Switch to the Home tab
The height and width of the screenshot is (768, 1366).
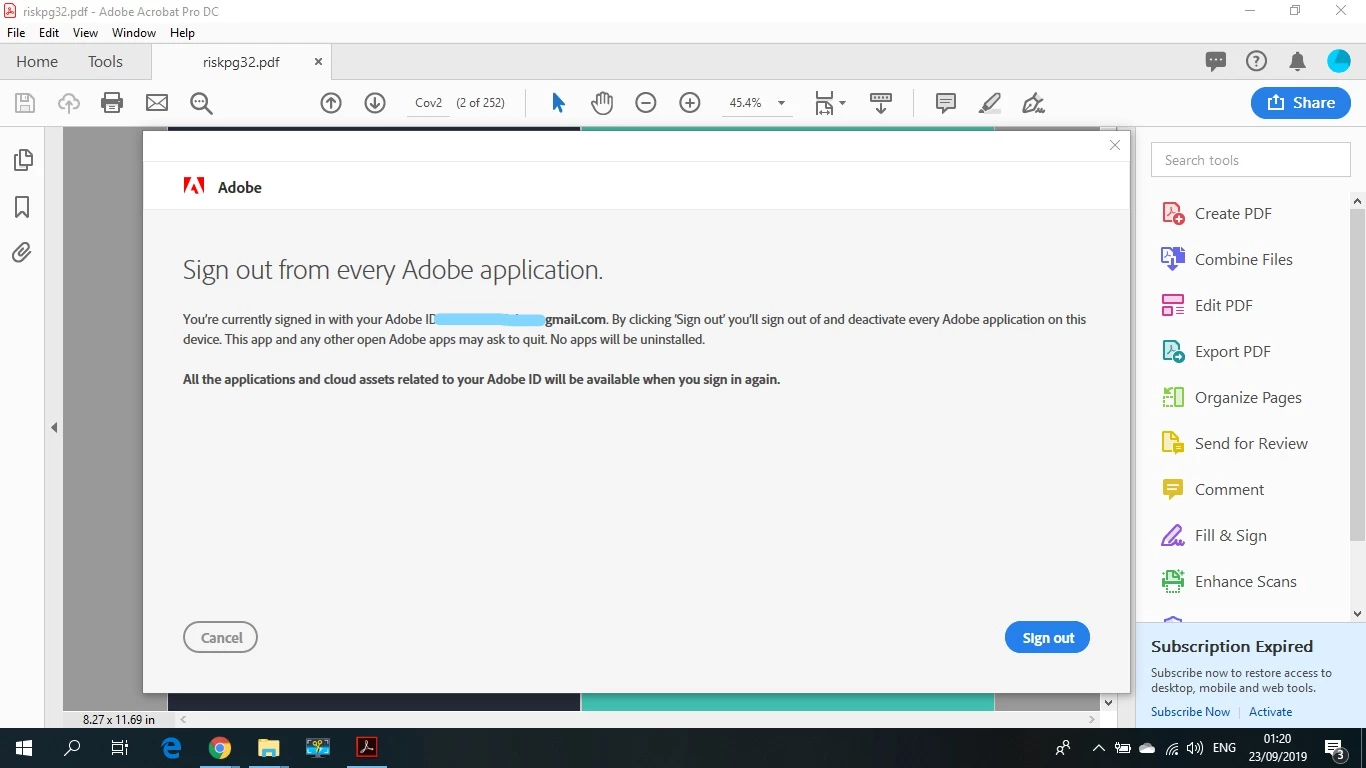point(37,61)
